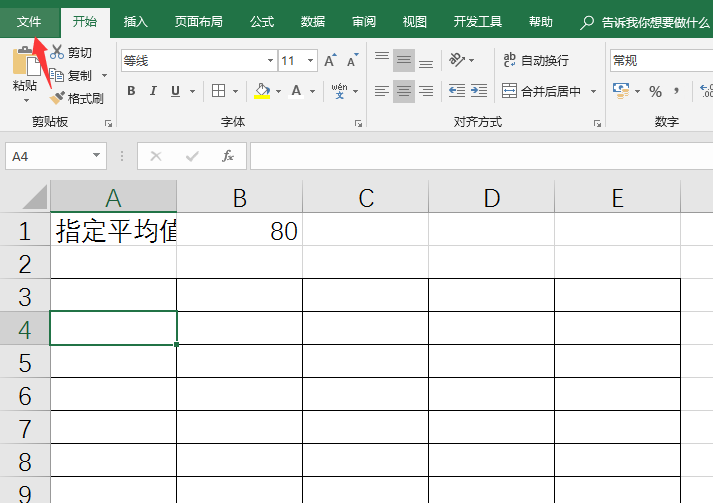This screenshot has width=713, height=503.
Task: Click the fx insert function button
Action: click(228, 156)
